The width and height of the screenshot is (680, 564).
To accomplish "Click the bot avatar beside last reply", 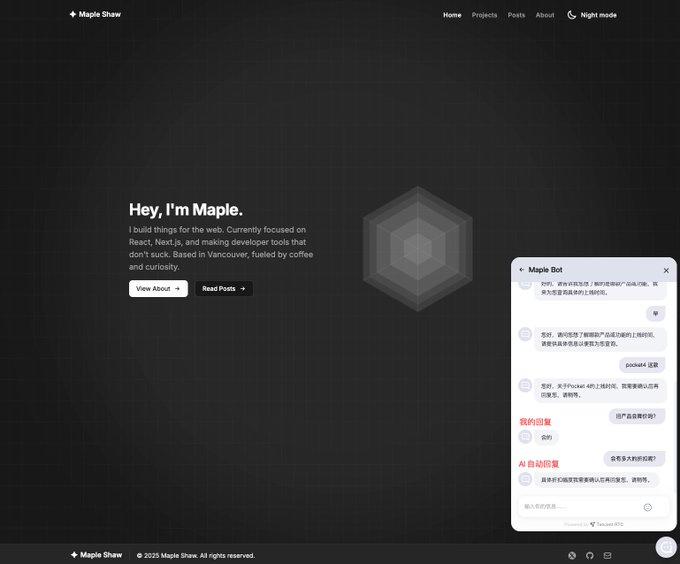I will [525, 479].
